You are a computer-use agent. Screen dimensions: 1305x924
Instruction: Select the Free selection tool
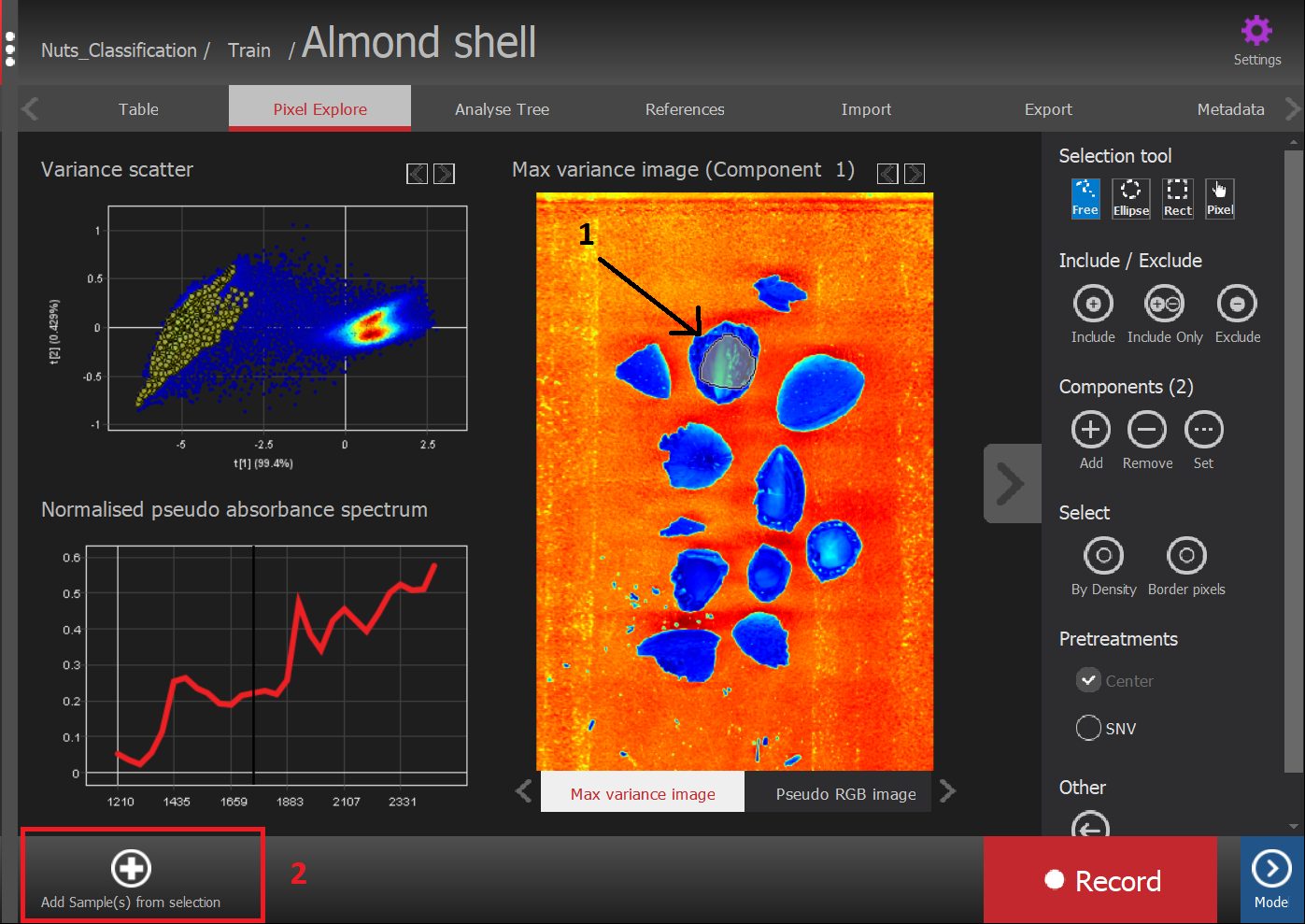pos(1085,198)
